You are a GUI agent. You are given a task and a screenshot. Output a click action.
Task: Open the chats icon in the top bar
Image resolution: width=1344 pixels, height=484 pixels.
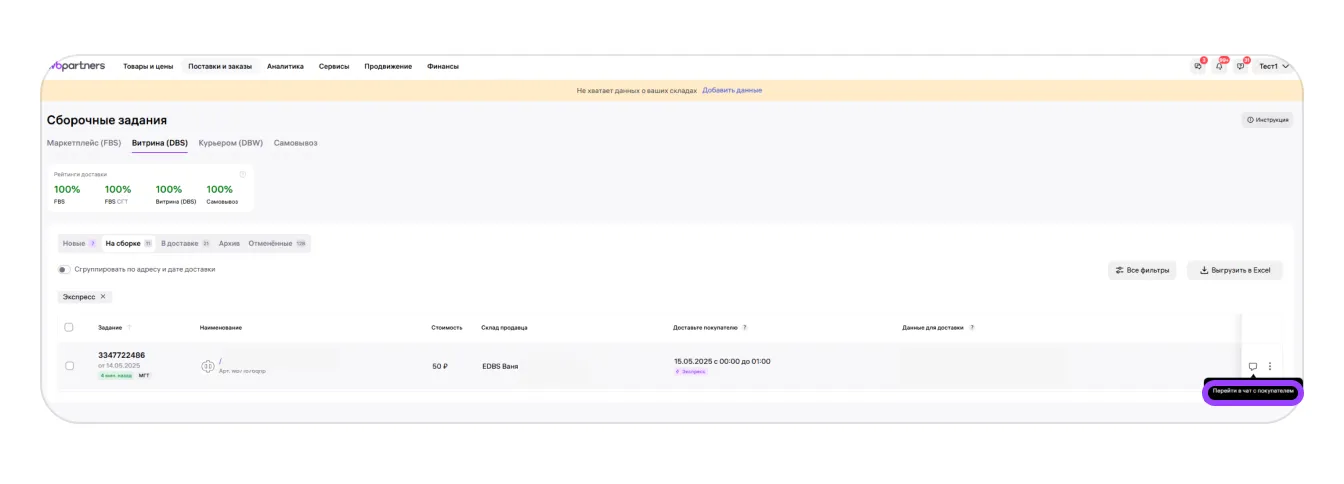click(1198, 66)
